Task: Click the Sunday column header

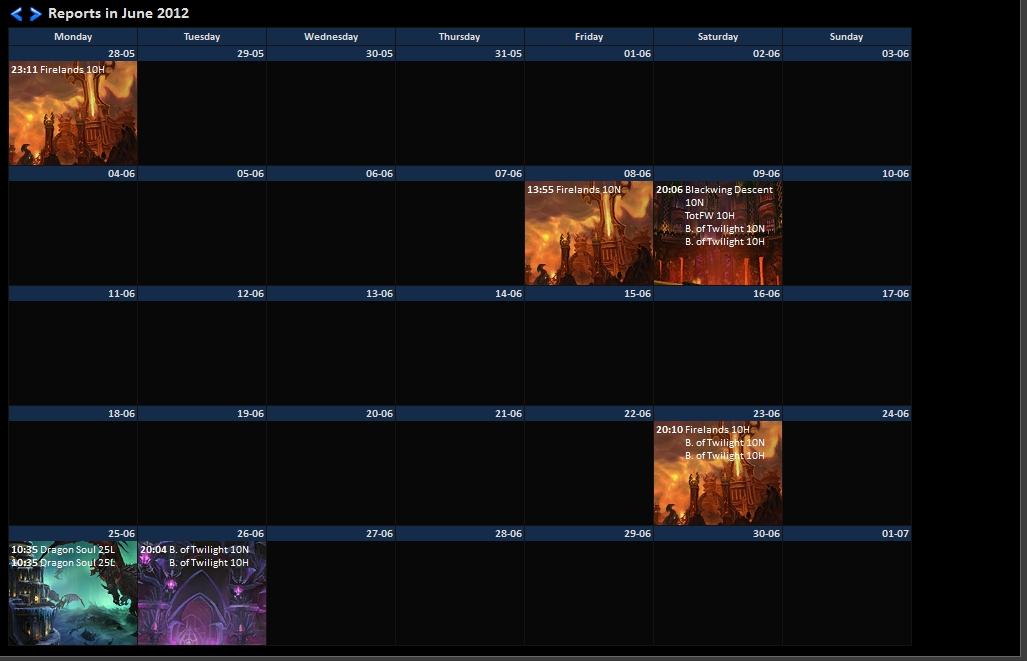Action: coord(846,37)
